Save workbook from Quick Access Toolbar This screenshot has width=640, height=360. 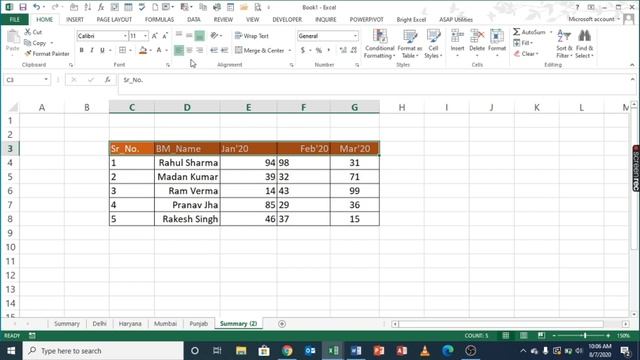pos(23,7)
